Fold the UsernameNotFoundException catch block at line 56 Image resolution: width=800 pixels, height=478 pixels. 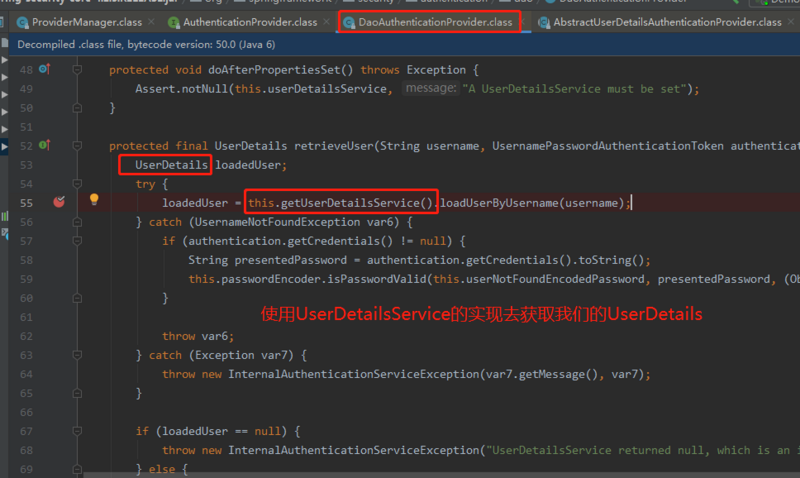[77, 222]
